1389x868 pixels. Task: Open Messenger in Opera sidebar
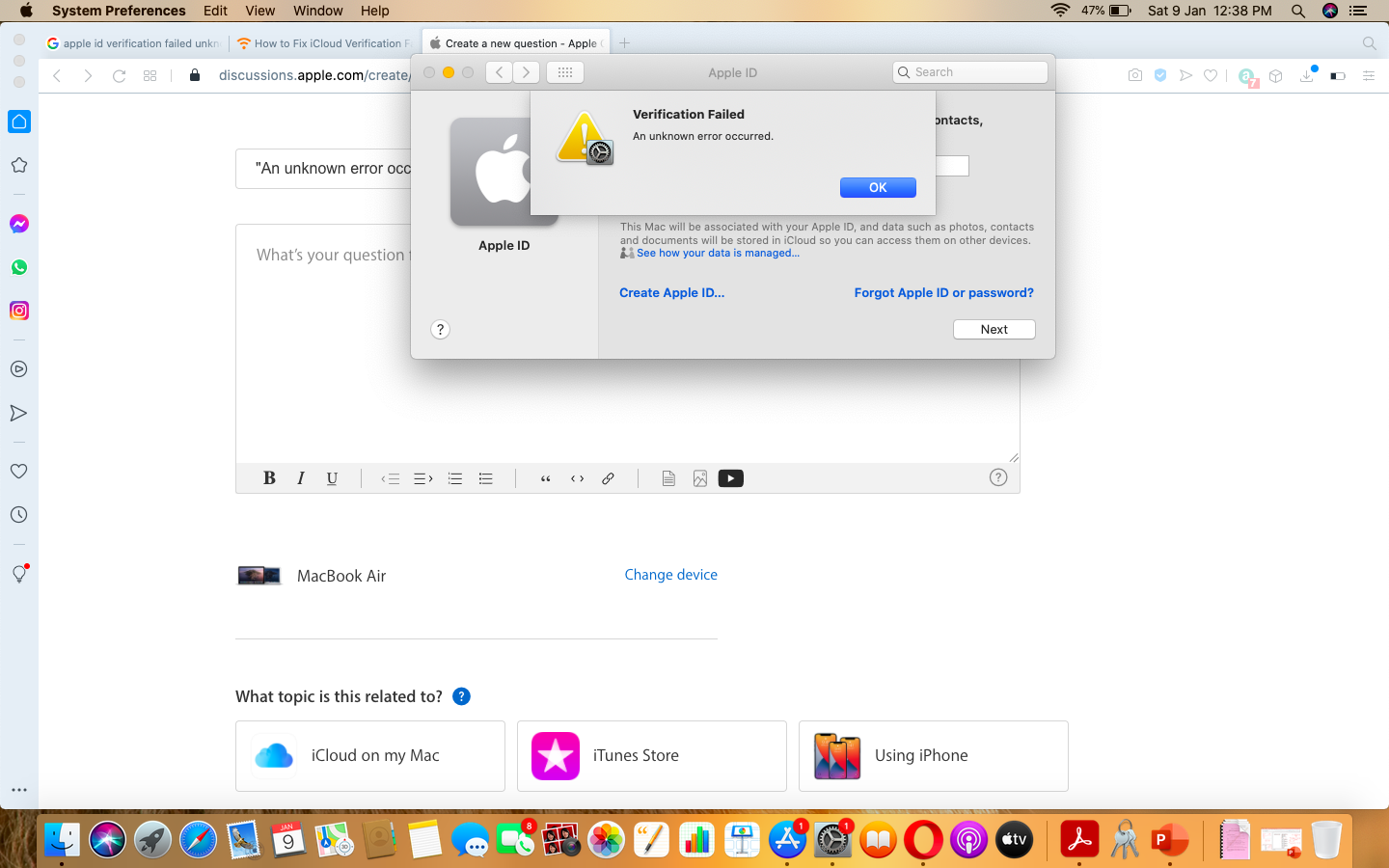19,224
